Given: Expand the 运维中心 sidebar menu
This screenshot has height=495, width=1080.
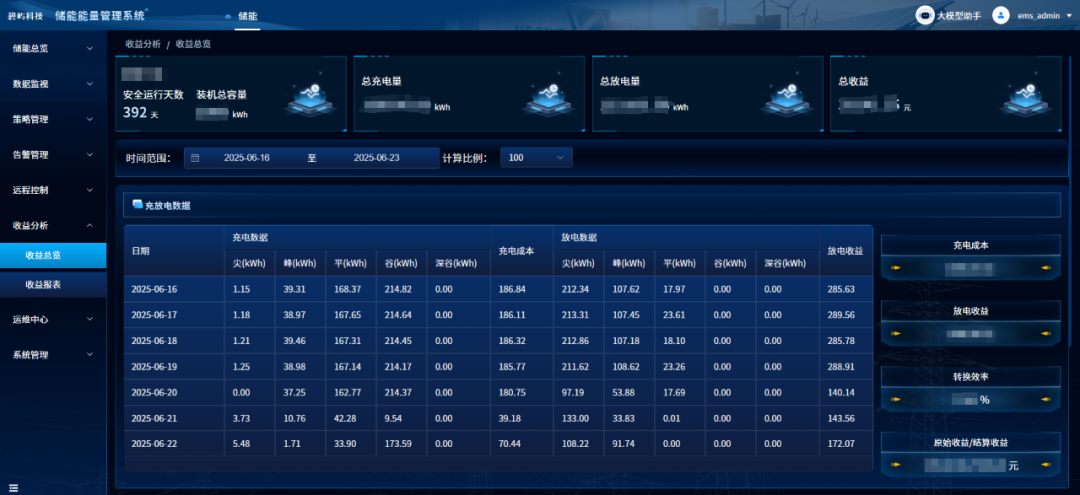Looking at the screenshot, I should point(53,319).
